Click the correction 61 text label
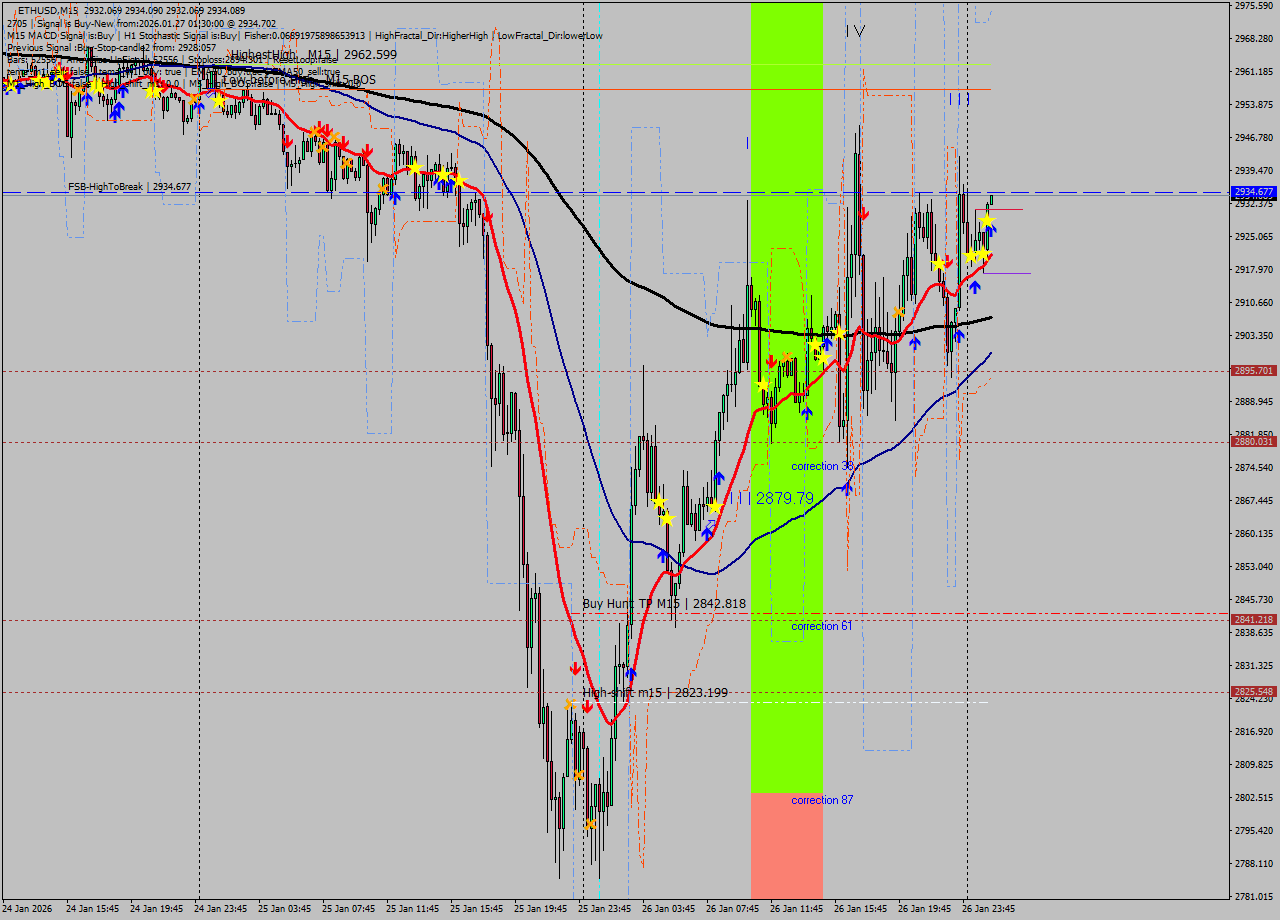Image resolution: width=1280 pixels, height=920 pixels. [821, 626]
